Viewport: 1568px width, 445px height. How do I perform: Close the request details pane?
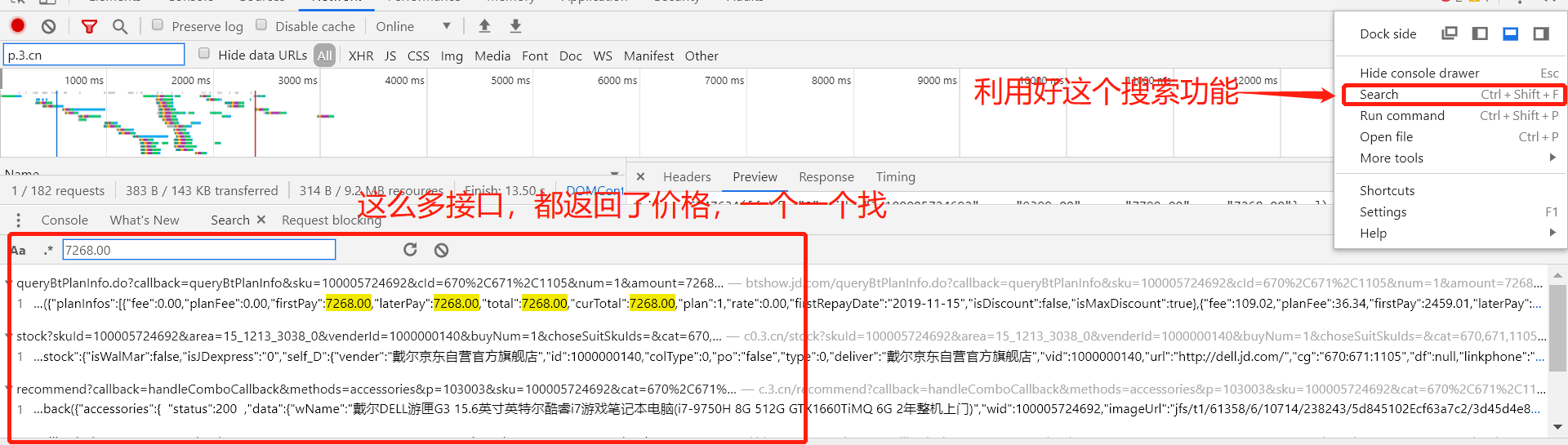[x=640, y=176]
